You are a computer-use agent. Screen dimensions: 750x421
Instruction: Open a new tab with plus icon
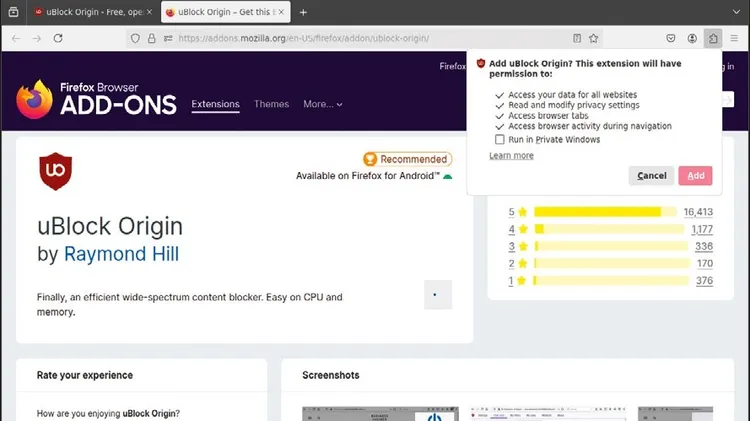303,12
